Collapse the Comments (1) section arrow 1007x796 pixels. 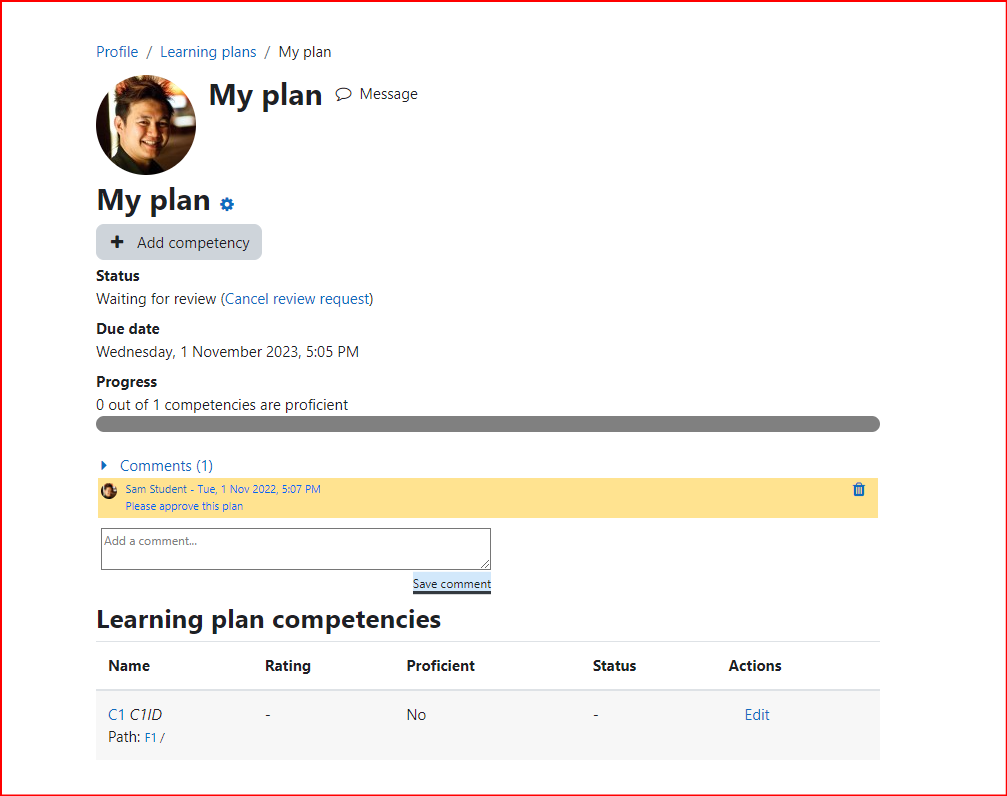click(x=104, y=465)
